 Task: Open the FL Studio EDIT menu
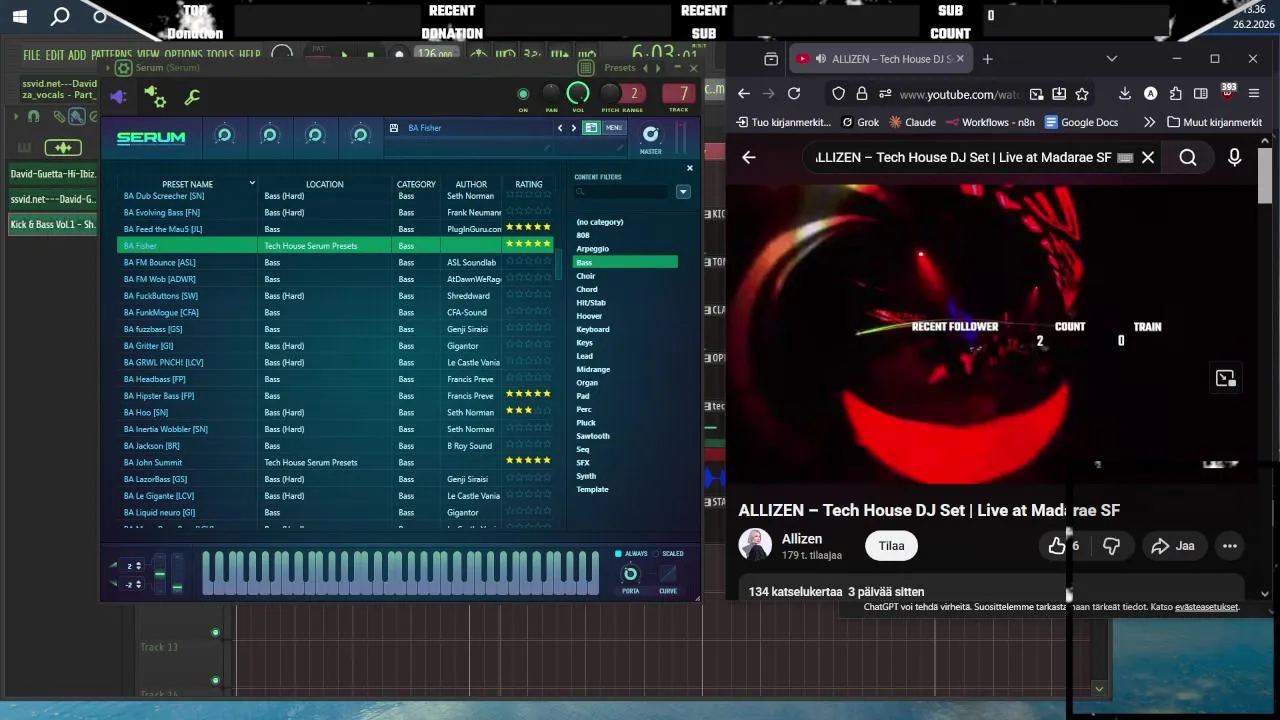point(54,55)
